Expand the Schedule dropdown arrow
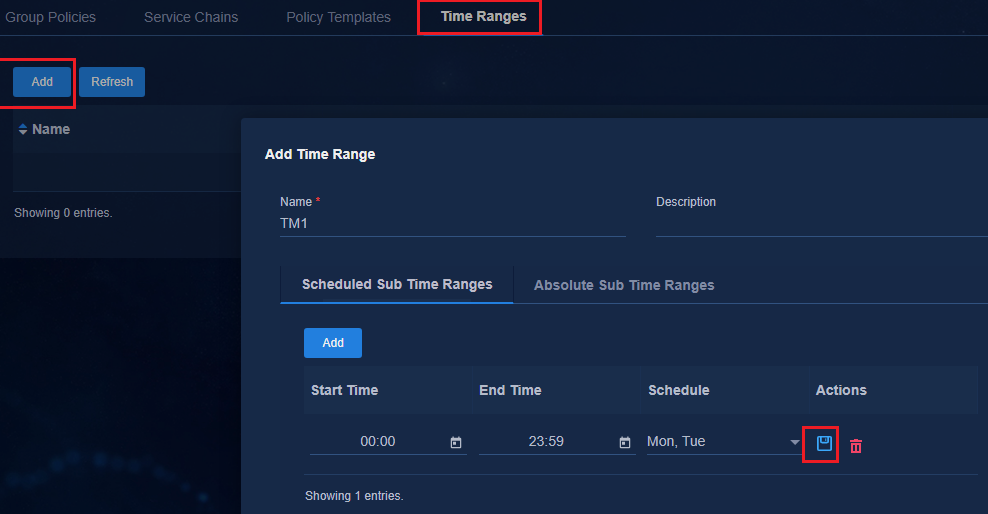The height and width of the screenshot is (514, 988). tap(795, 442)
